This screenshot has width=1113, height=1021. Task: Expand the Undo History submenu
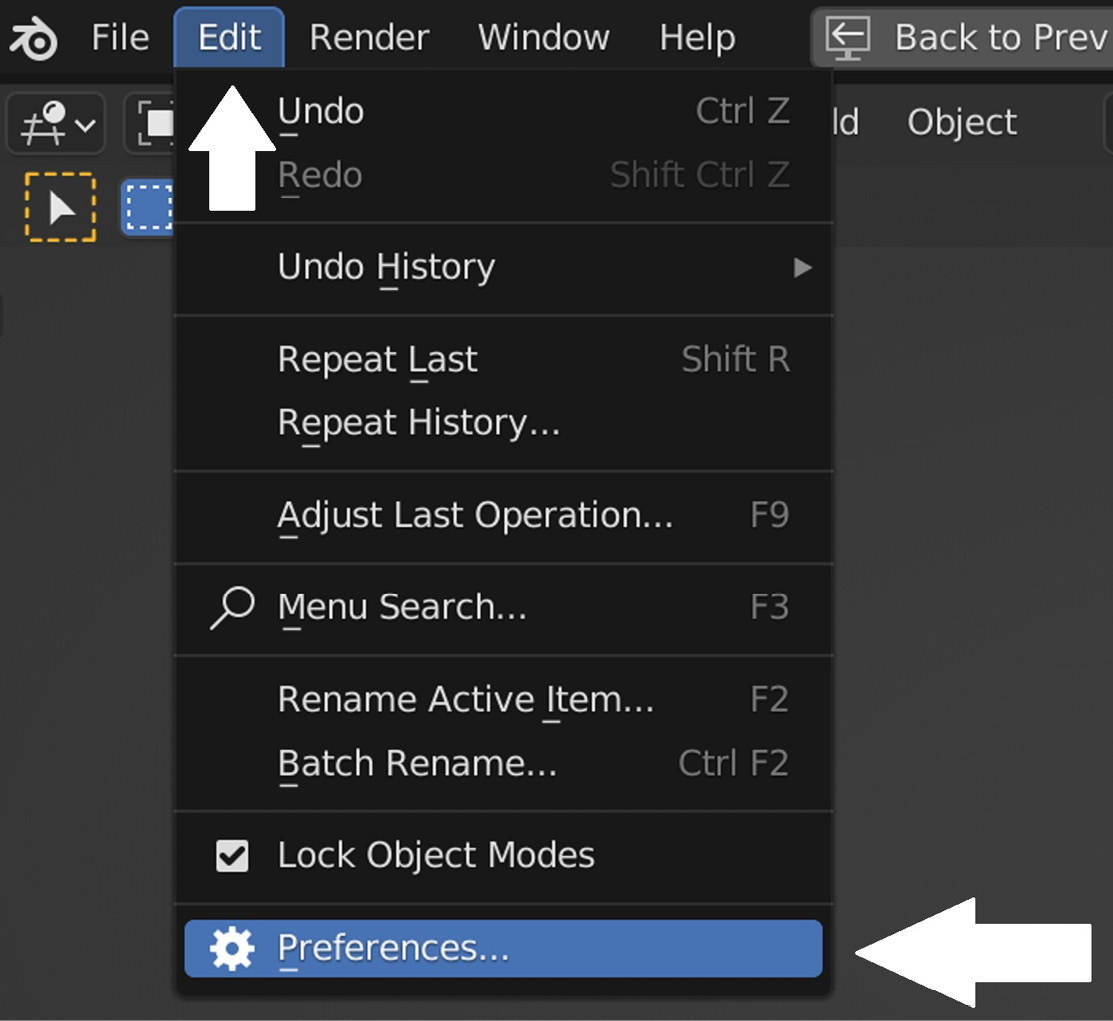504,268
